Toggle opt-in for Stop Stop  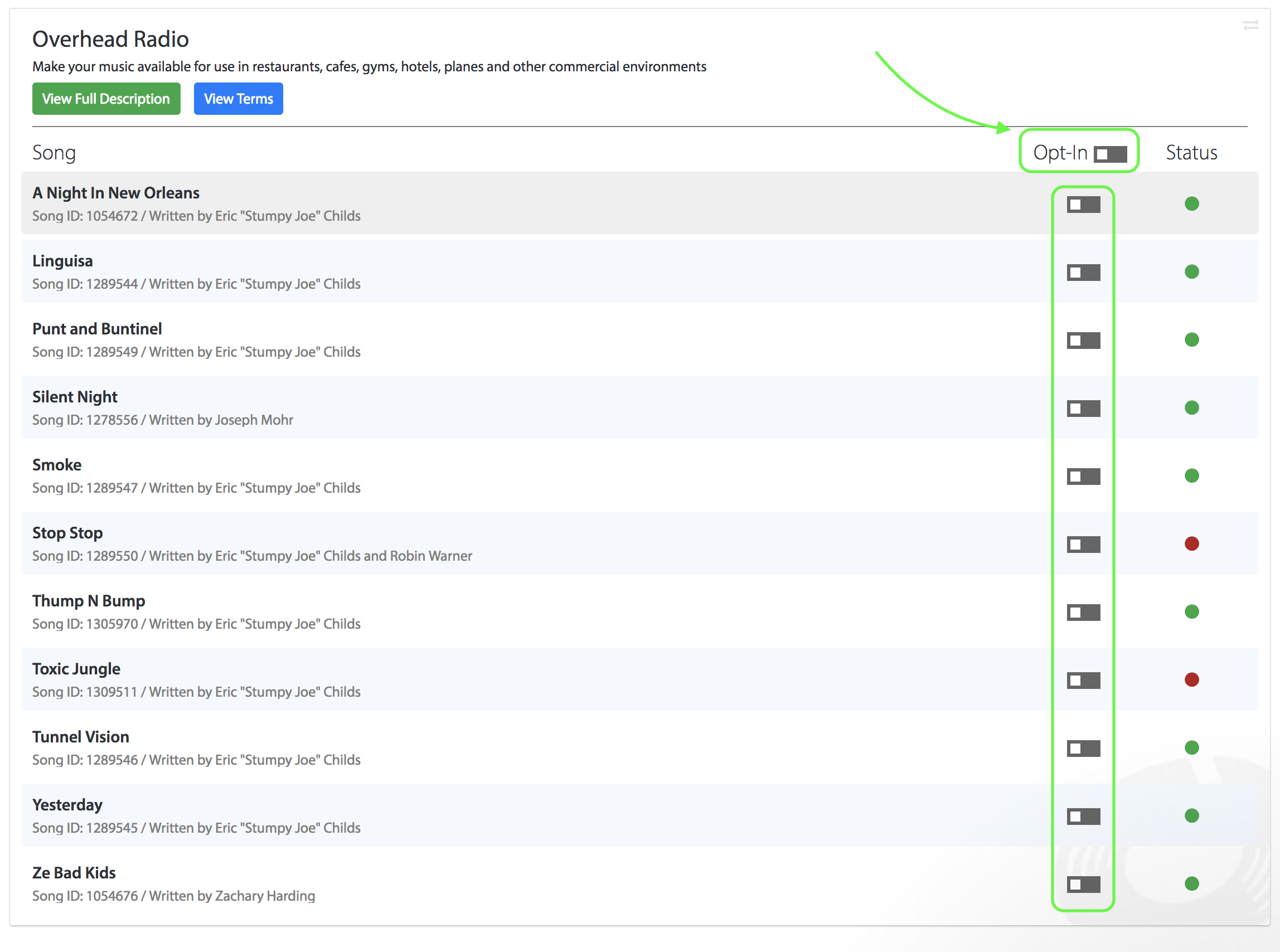pos(1083,545)
